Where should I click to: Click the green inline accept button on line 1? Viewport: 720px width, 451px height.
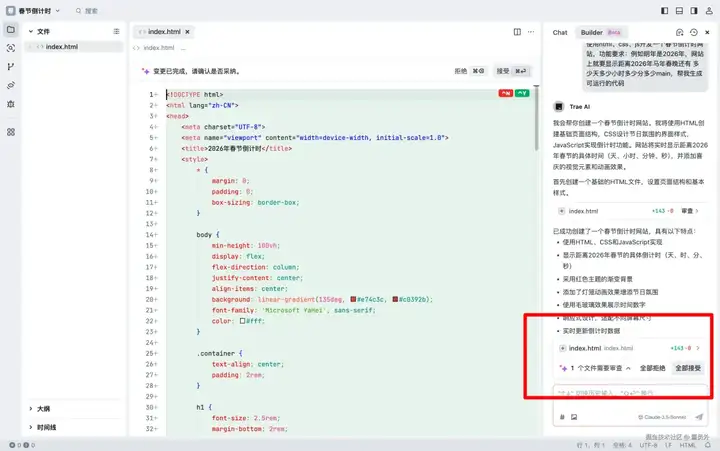522,93
